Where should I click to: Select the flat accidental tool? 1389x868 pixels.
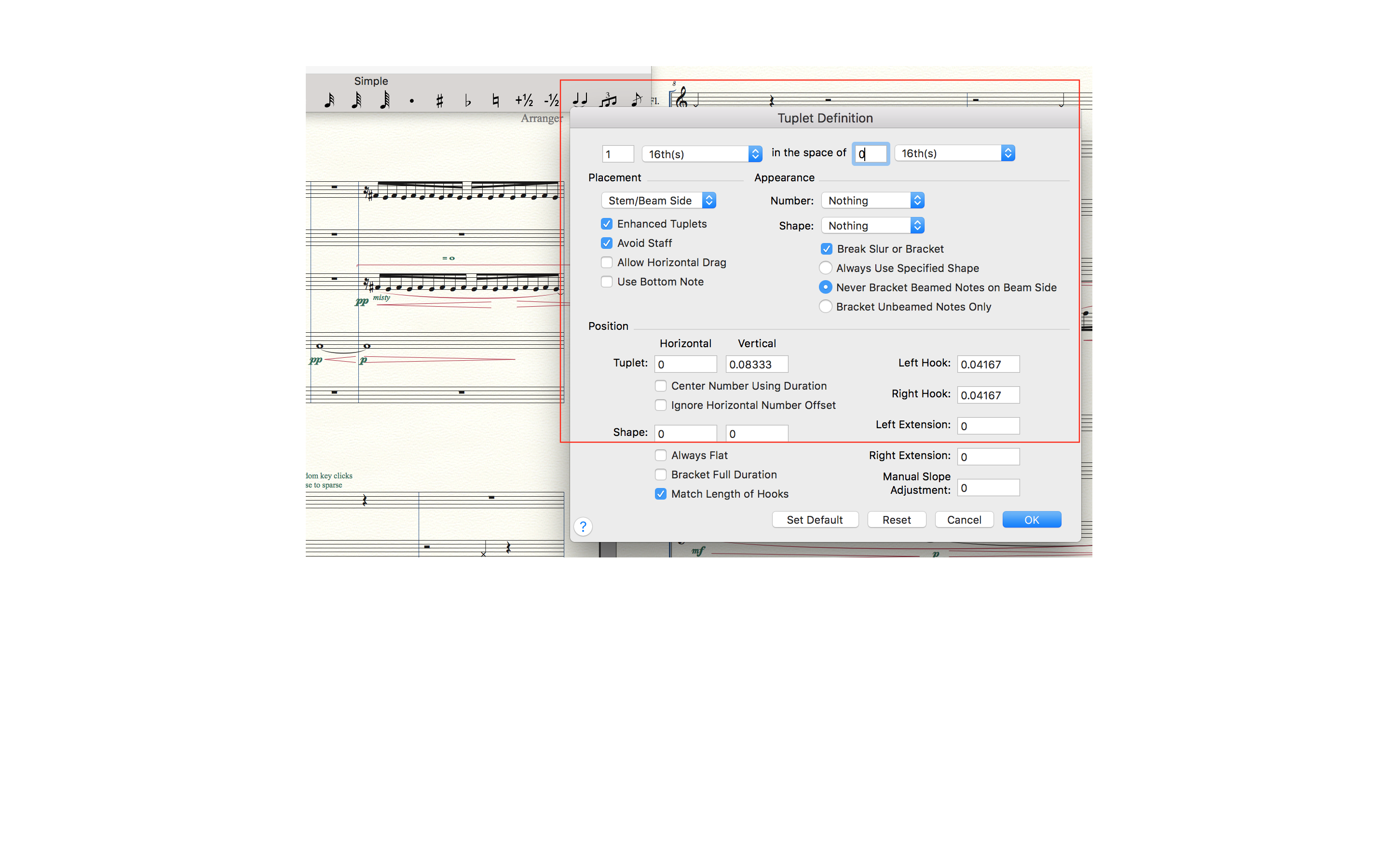(x=468, y=101)
